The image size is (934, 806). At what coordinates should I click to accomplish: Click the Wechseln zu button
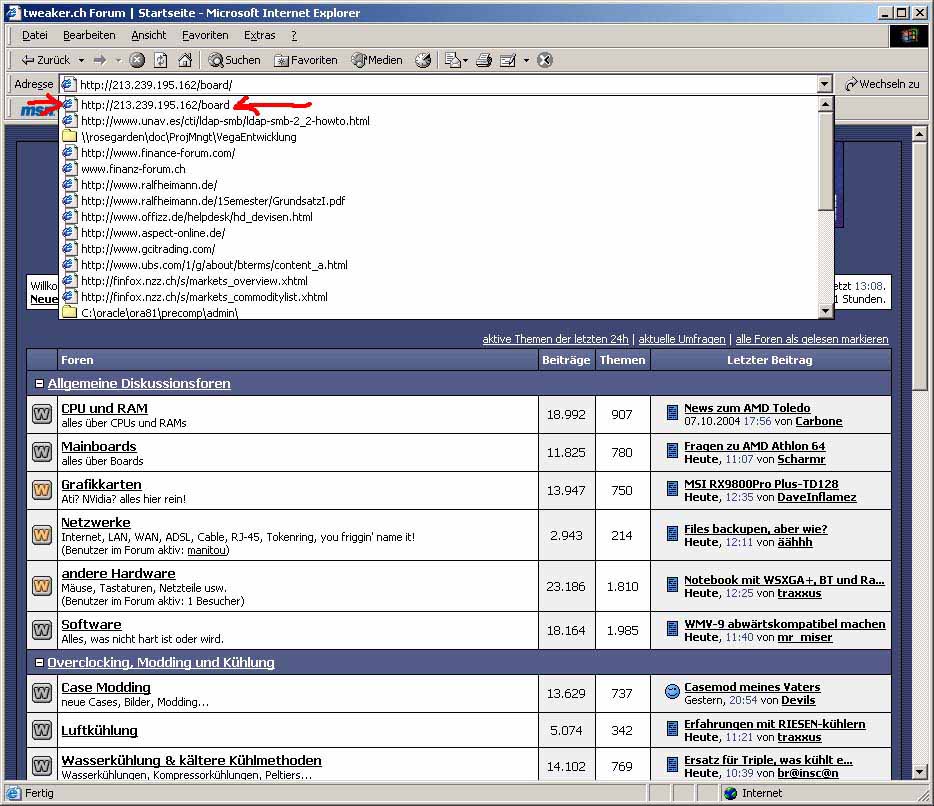(882, 84)
